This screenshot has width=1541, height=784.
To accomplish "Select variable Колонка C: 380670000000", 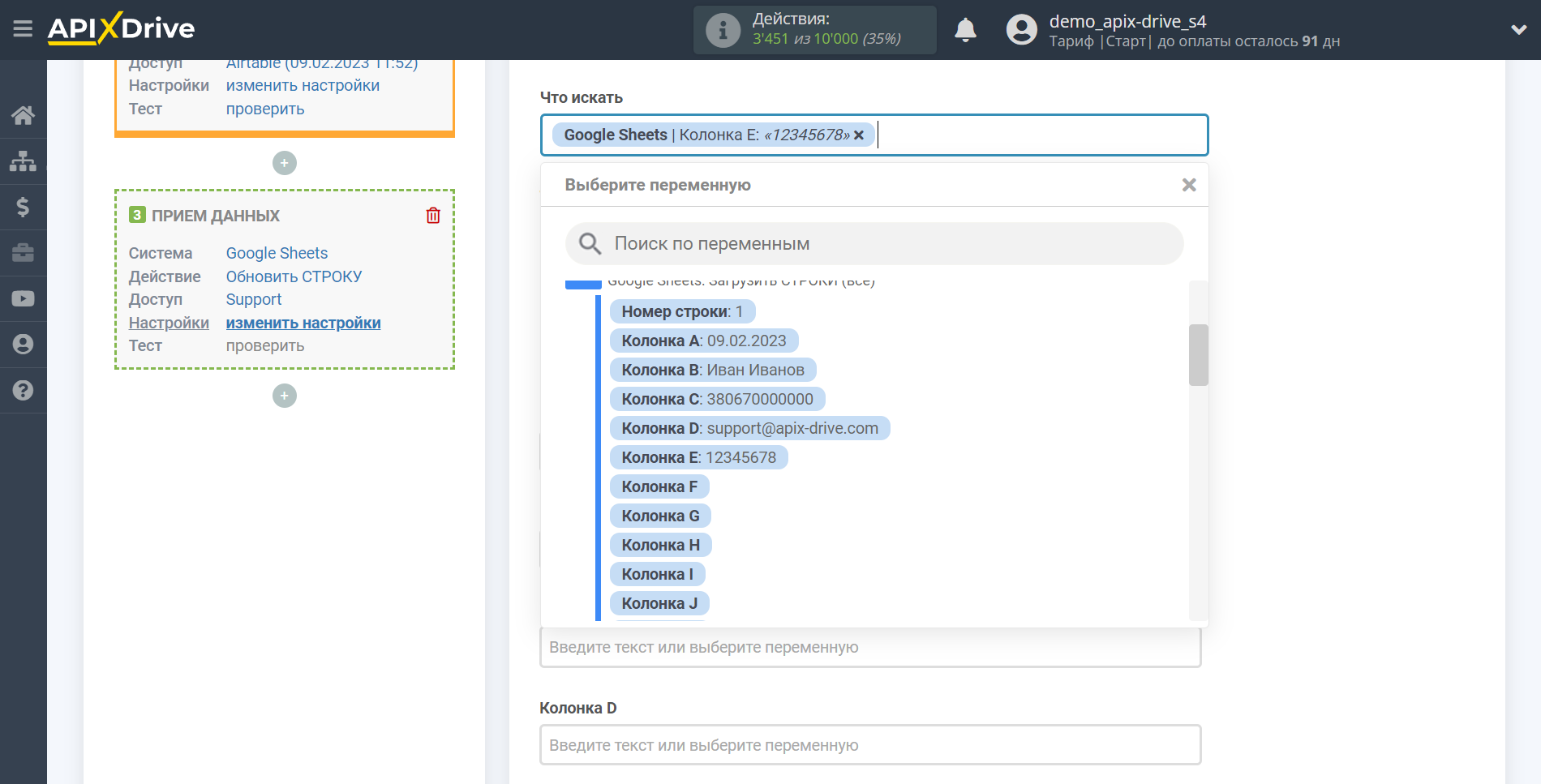I will click(x=717, y=399).
